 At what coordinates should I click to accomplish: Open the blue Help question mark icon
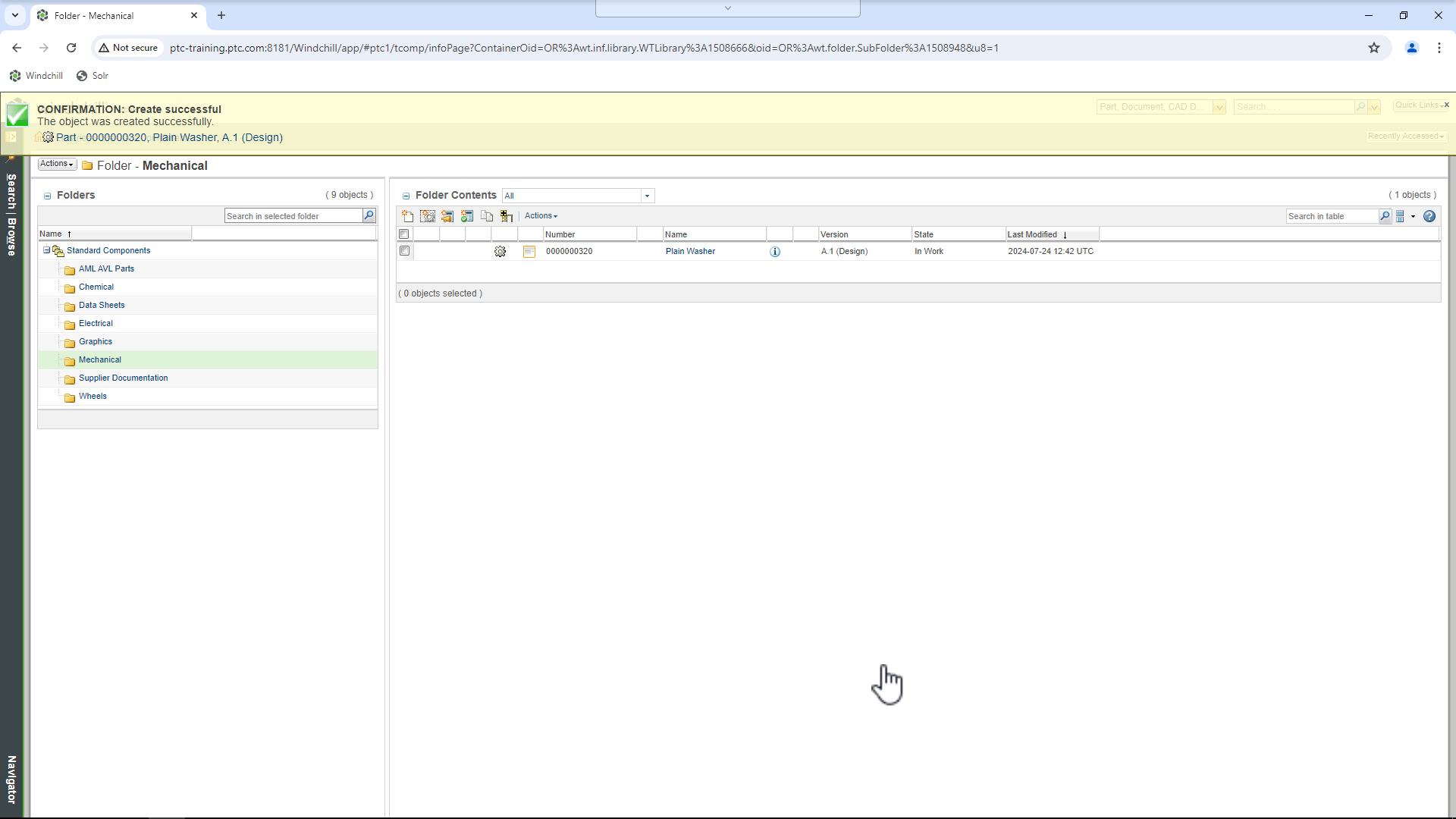tap(1429, 216)
